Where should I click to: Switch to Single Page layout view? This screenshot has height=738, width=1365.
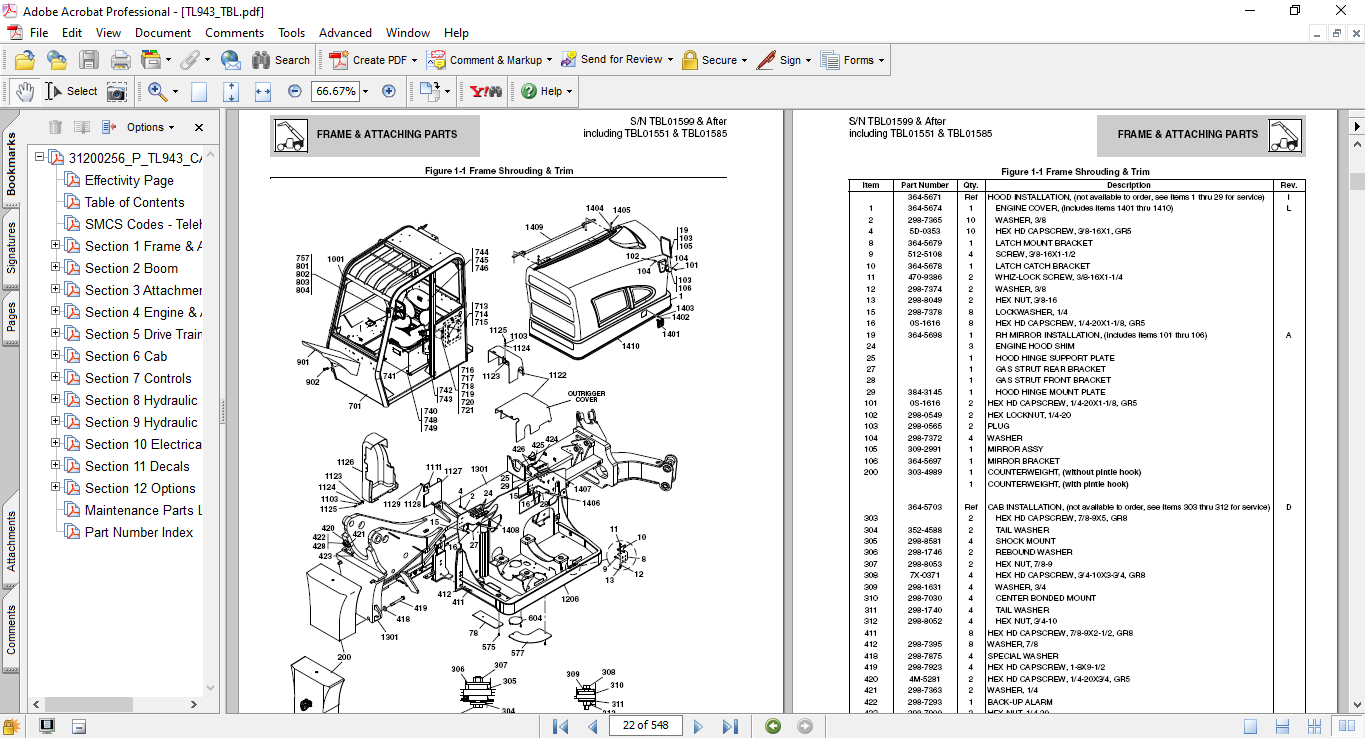(x=1250, y=726)
